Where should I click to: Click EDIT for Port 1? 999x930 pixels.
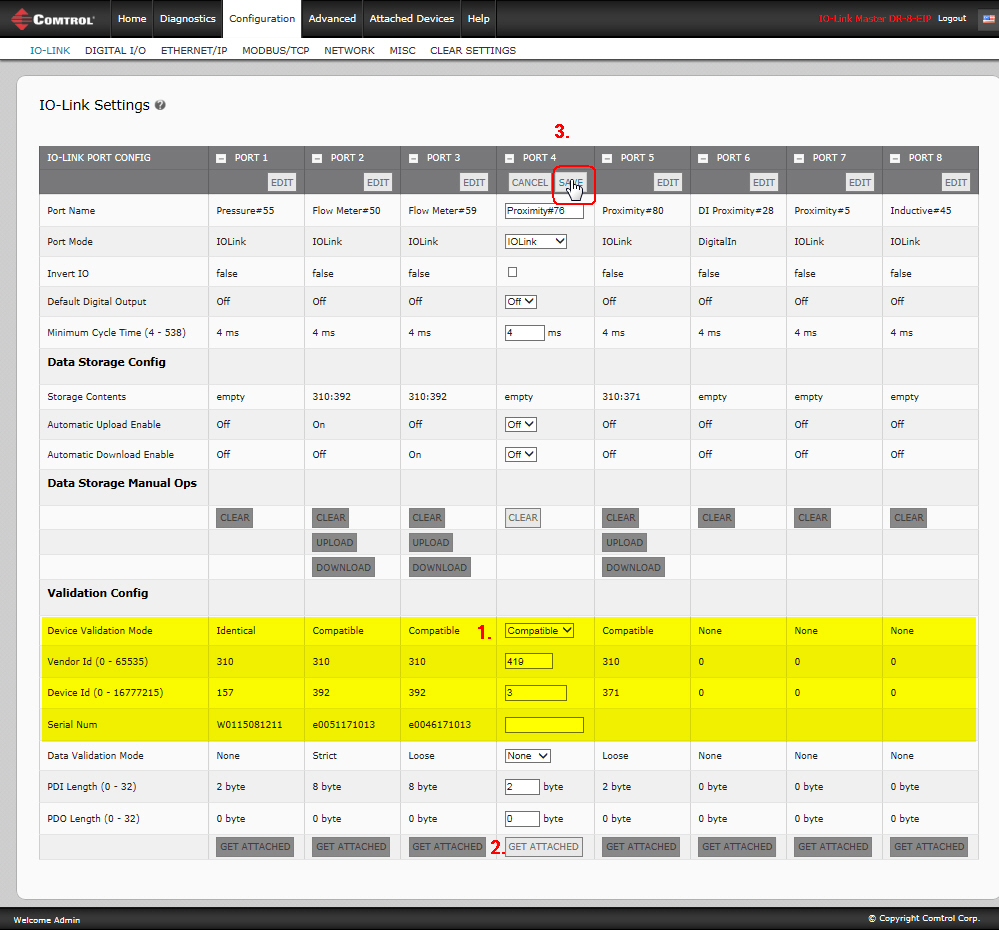coord(282,182)
